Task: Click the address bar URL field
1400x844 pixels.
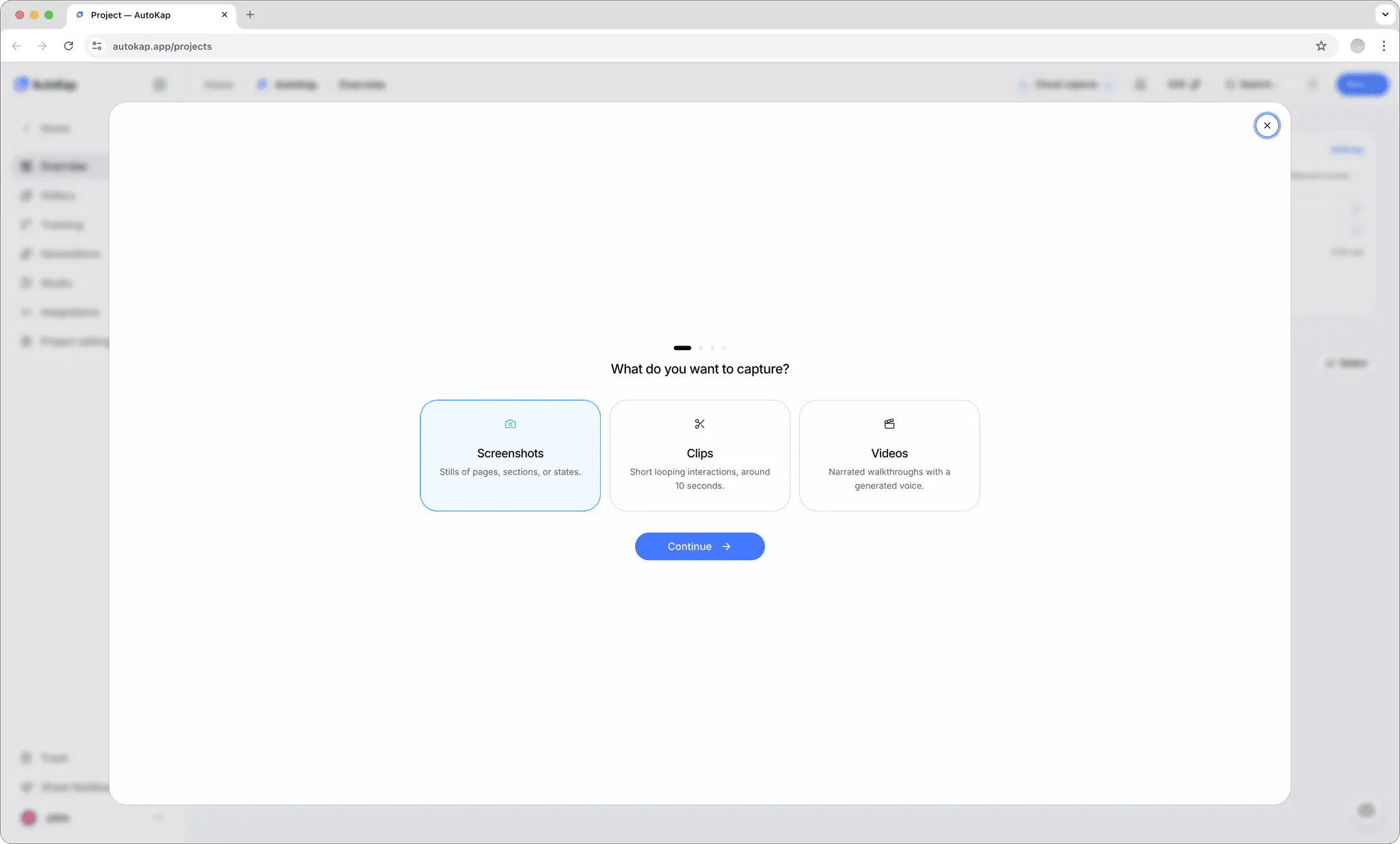Action: pyautogui.click(x=704, y=46)
